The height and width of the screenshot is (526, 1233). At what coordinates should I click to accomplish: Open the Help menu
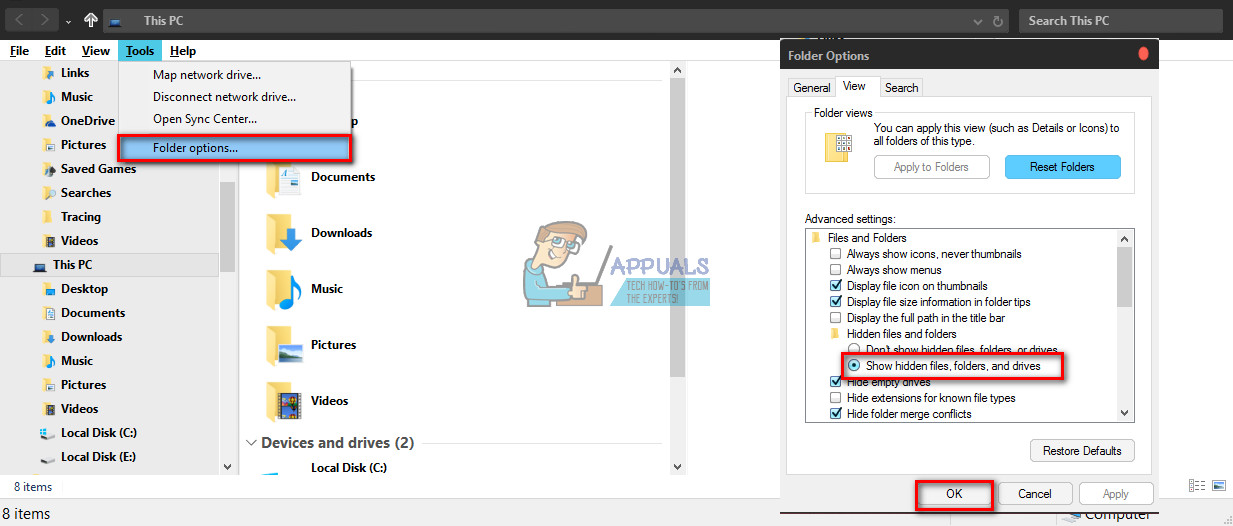(x=183, y=51)
